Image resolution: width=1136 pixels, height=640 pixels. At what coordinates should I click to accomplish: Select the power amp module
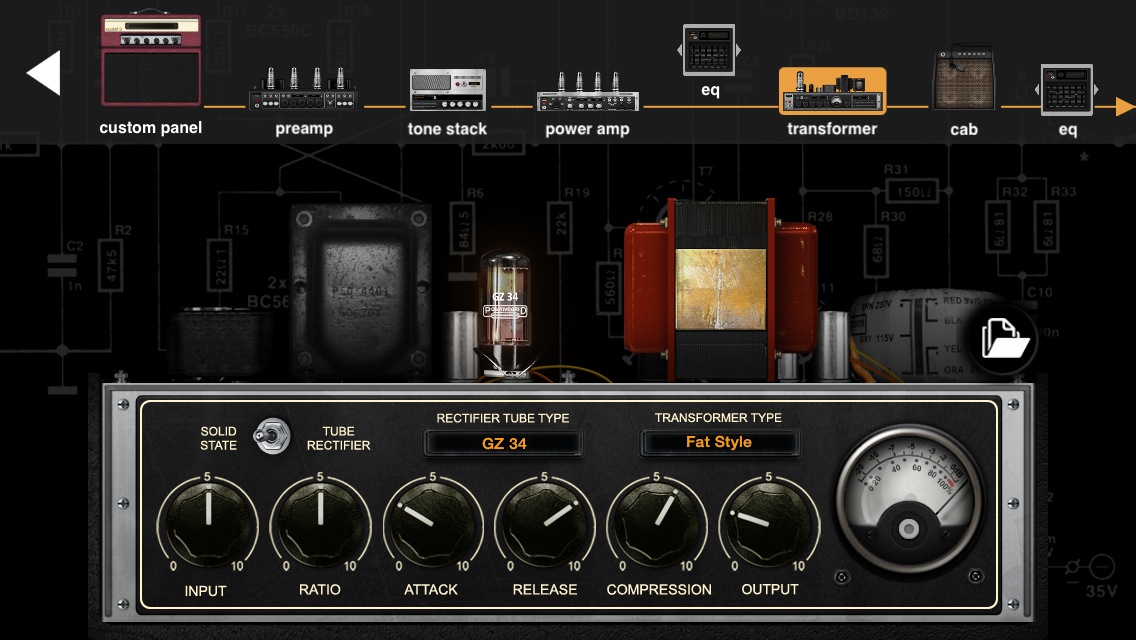(x=587, y=92)
